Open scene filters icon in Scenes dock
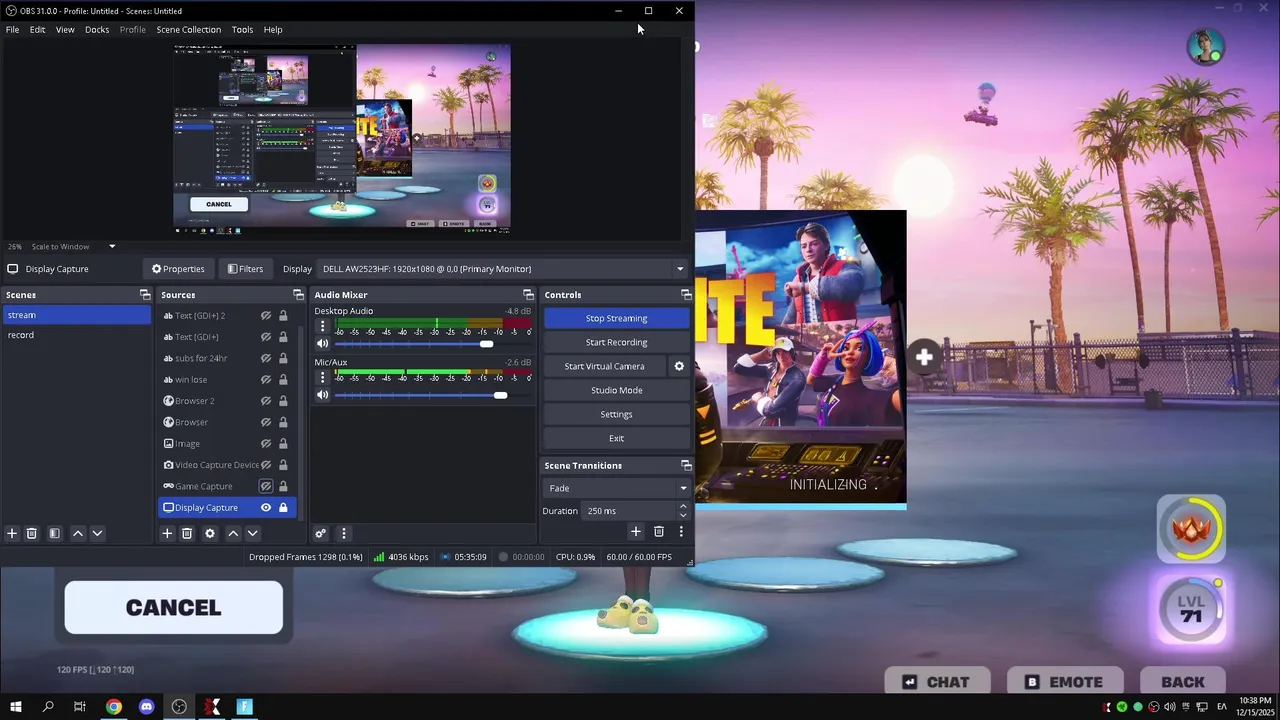This screenshot has height=720, width=1280. click(55, 534)
